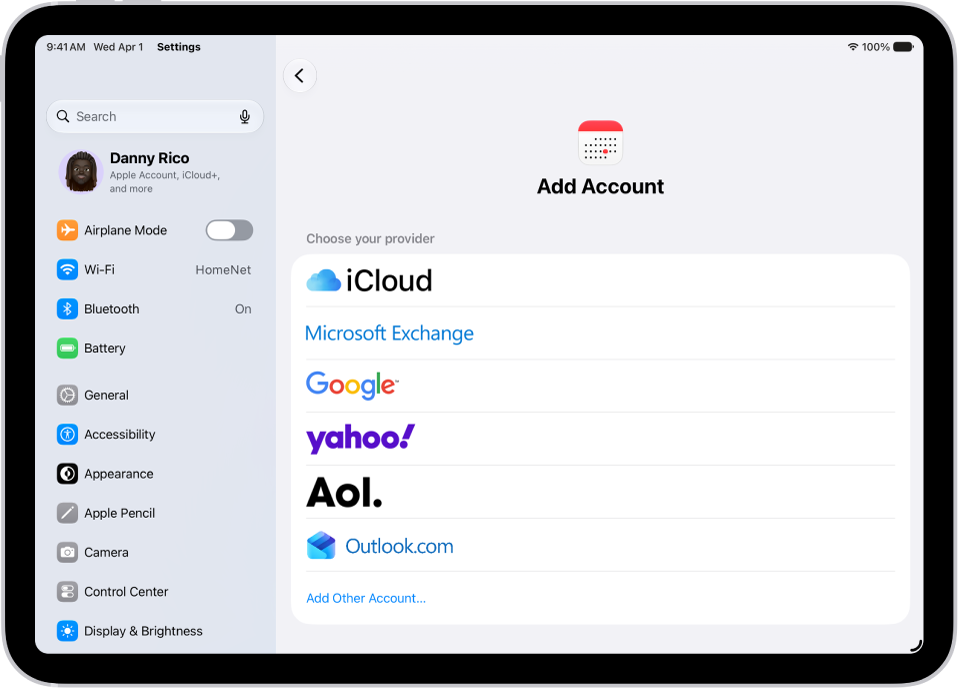
Task: Open Danny Rico Apple Account
Action: [x=154, y=172]
